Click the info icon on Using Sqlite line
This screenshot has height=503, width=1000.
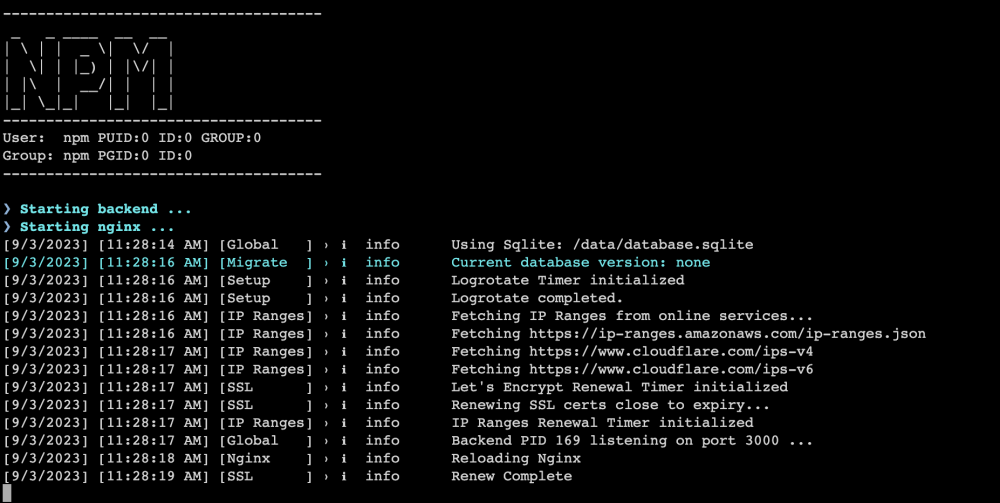coord(344,245)
